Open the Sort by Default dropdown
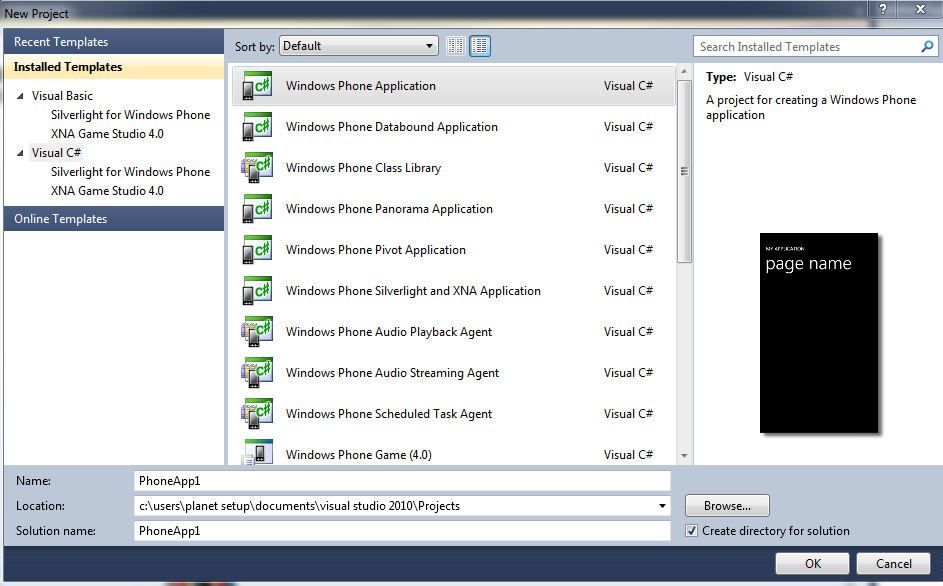The image size is (943, 586). (358, 46)
